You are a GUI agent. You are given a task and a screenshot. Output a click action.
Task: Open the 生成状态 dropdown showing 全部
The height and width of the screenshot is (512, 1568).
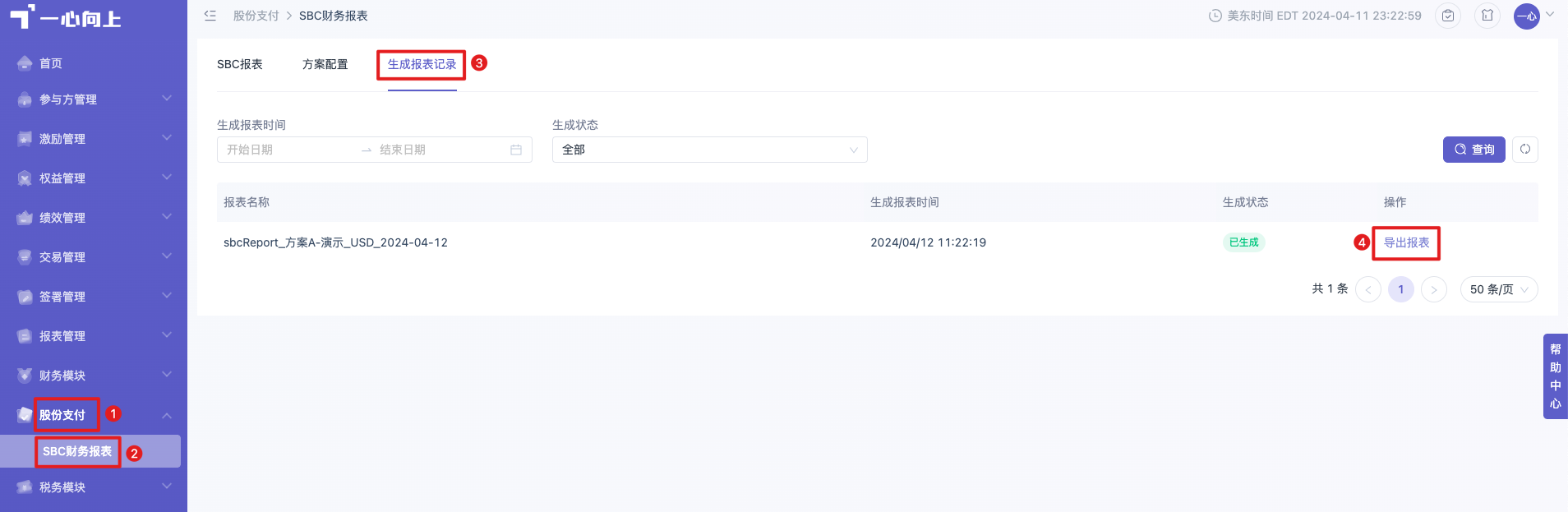[x=710, y=150]
